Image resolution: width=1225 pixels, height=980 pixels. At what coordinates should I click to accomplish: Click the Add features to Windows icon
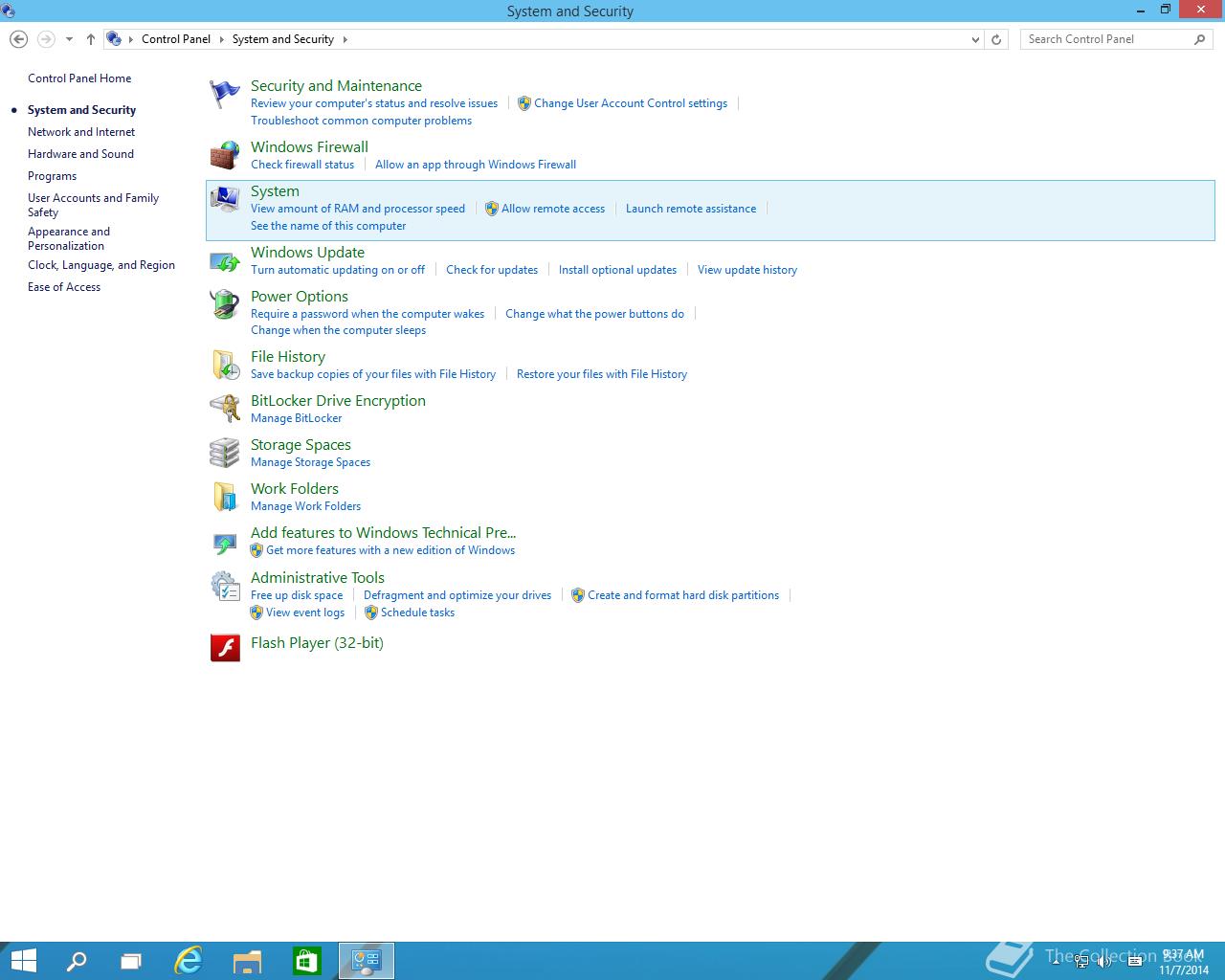pos(225,542)
